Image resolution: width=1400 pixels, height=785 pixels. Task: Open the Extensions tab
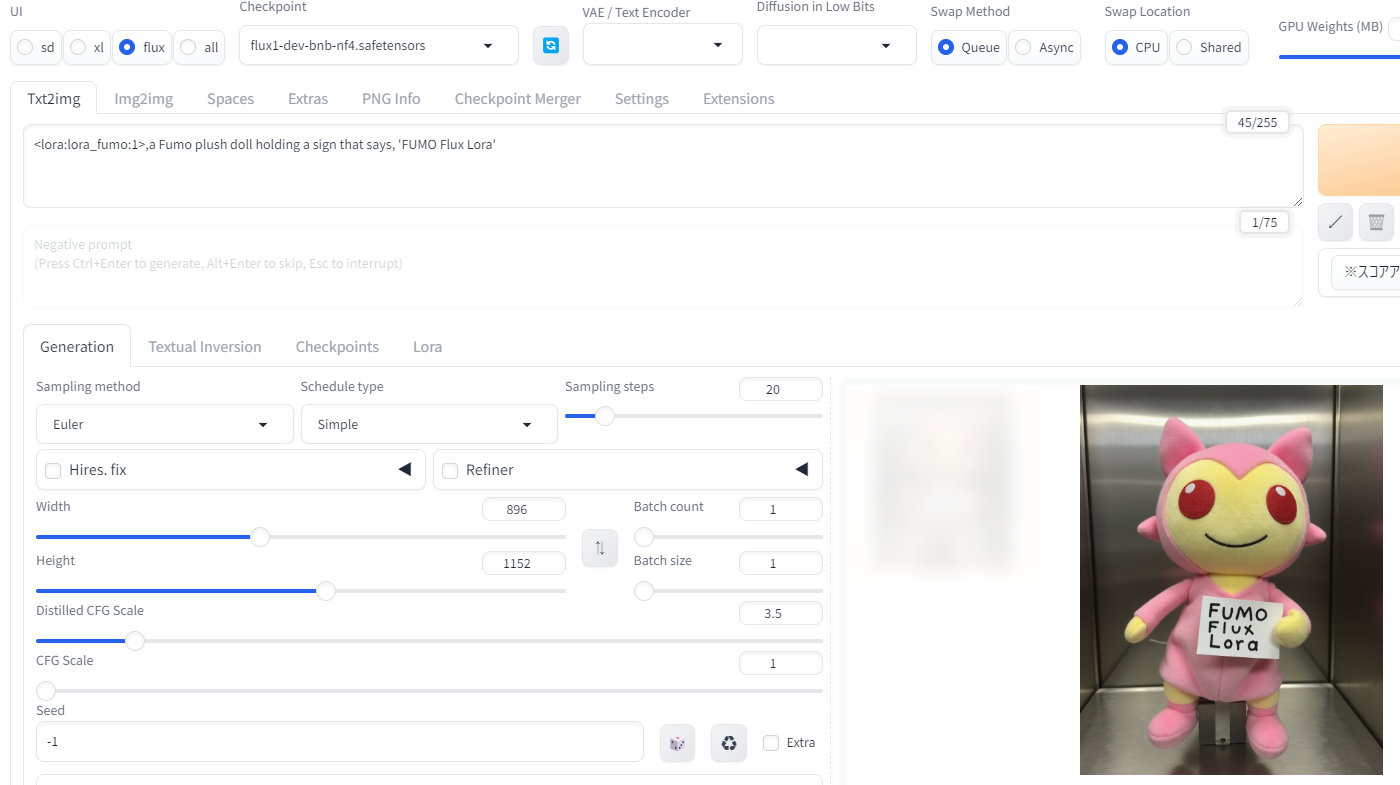click(x=739, y=99)
